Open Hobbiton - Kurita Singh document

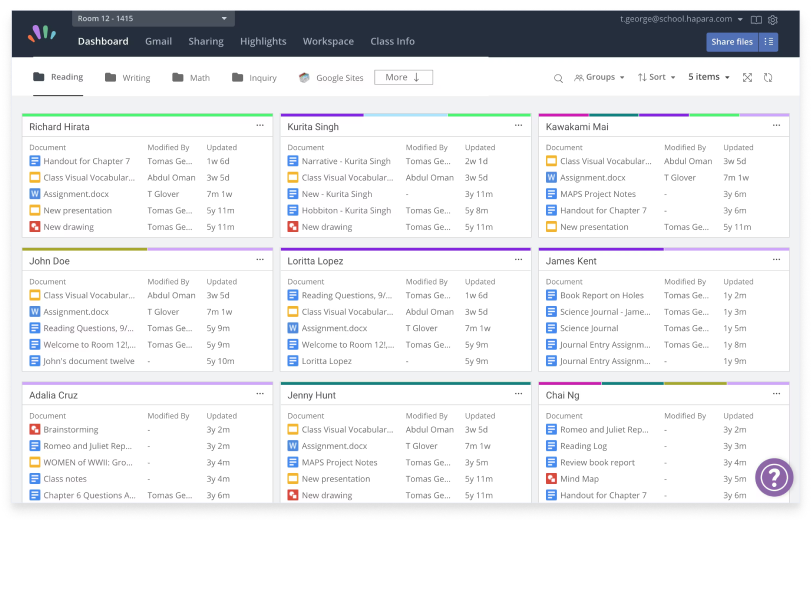click(346, 211)
